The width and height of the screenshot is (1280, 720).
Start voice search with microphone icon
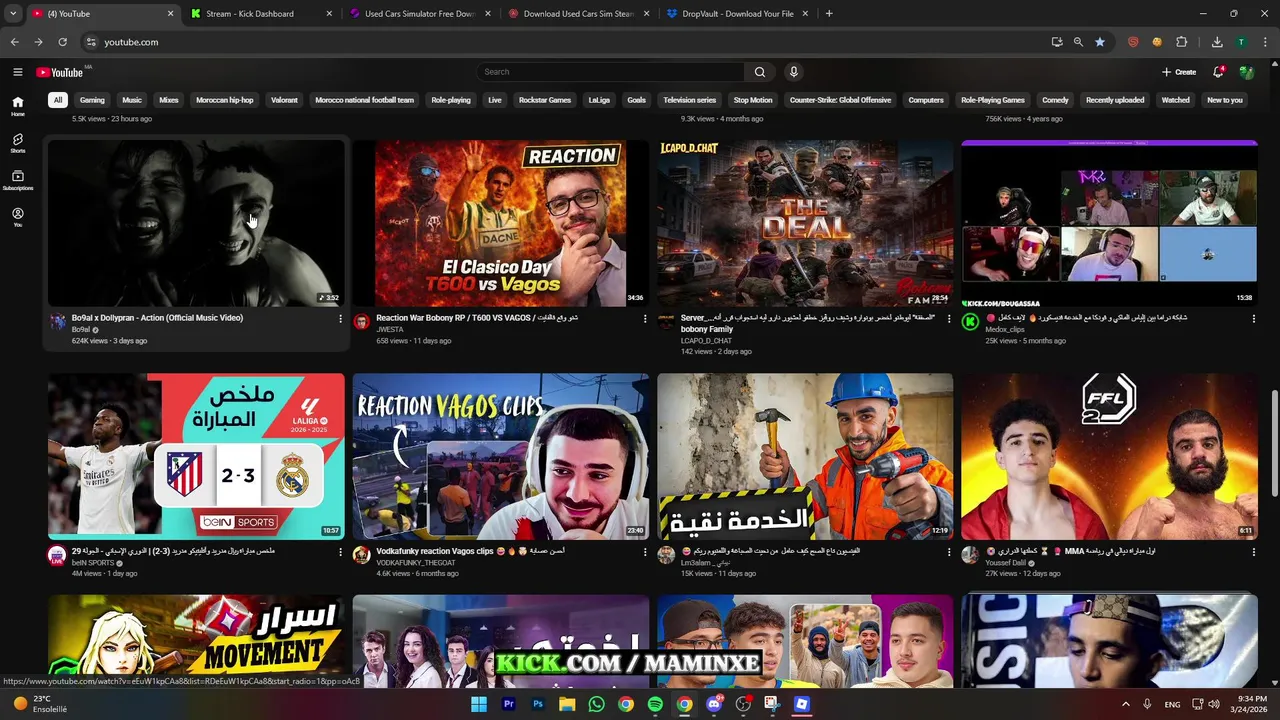click(x=794, y=72)
